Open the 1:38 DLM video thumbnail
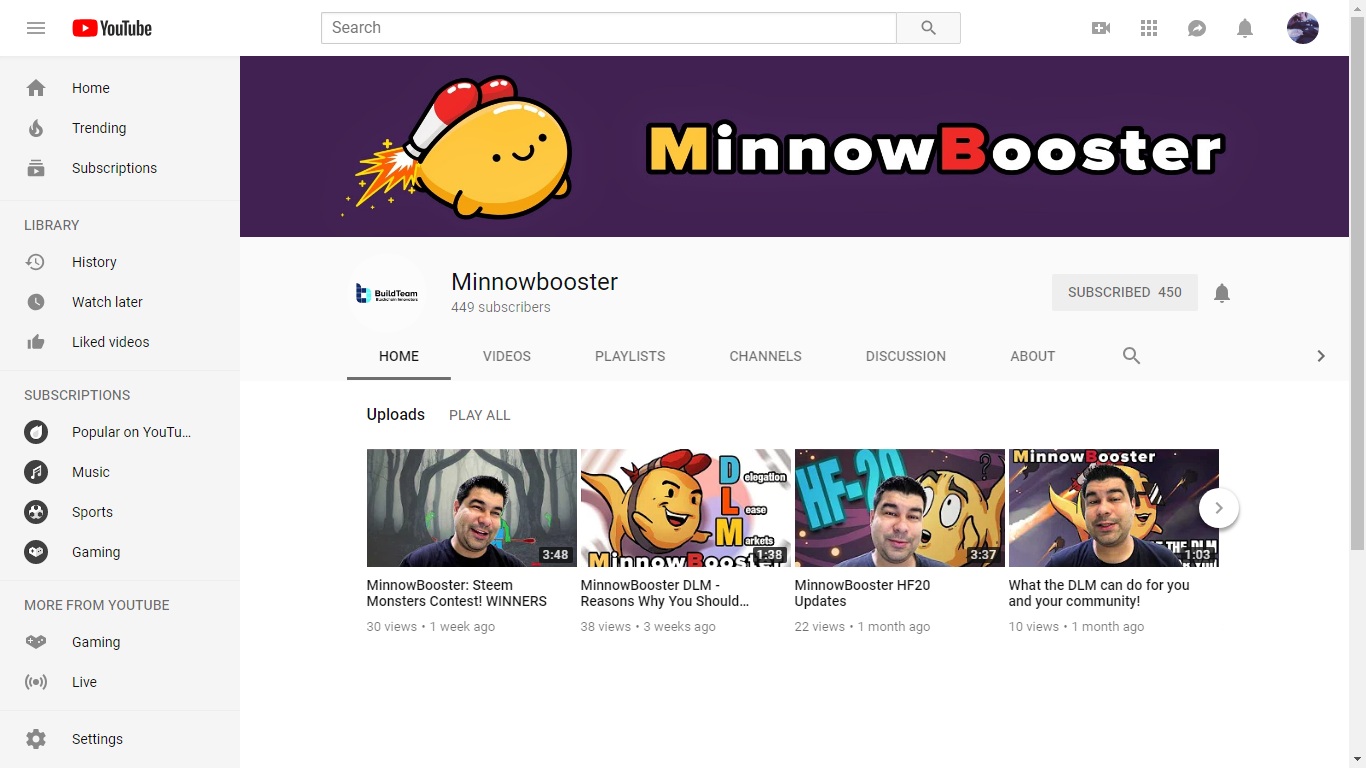 point(686,508)
